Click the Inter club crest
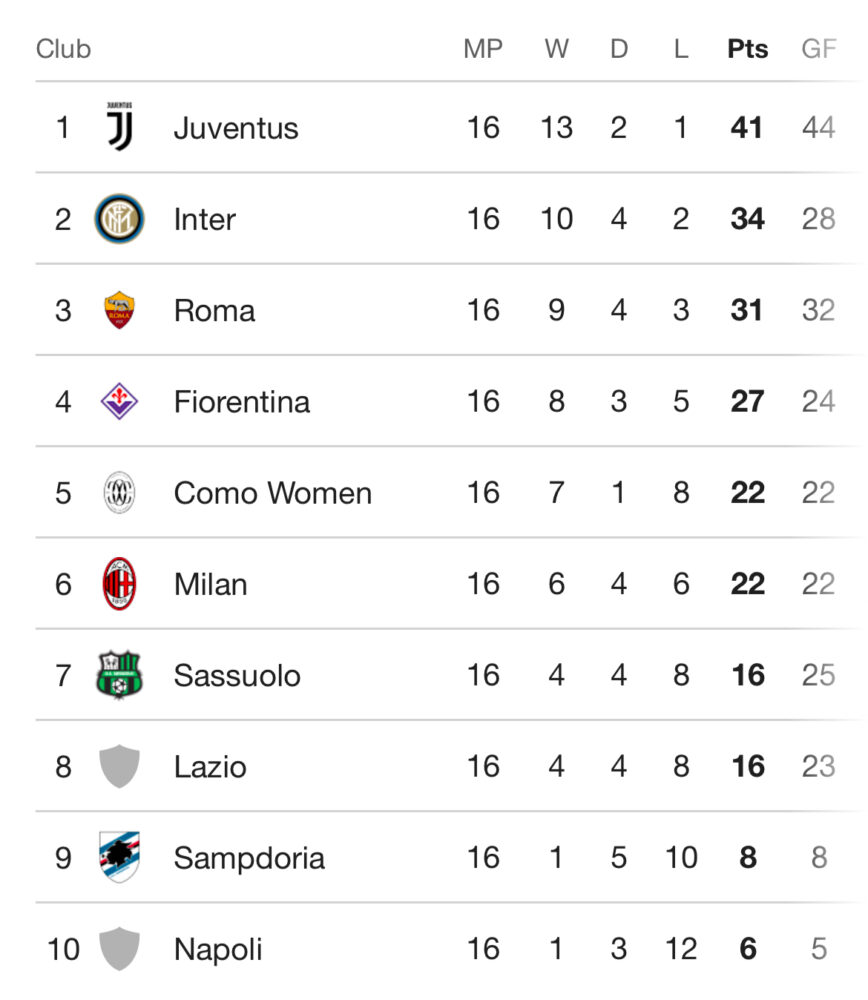868x1000 pixels. [119, 219]
